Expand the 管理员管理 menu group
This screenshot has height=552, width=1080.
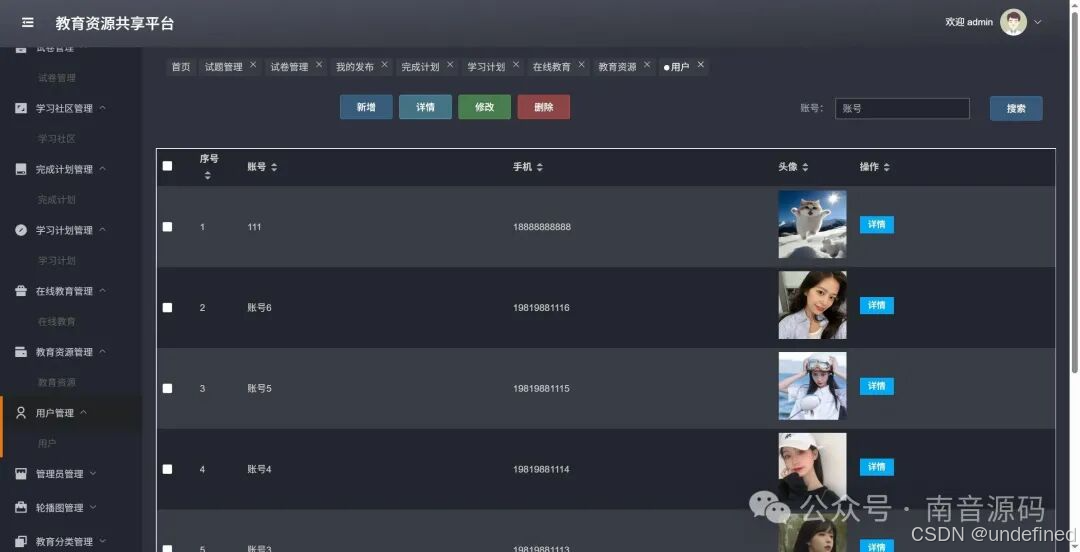point(93,473)
